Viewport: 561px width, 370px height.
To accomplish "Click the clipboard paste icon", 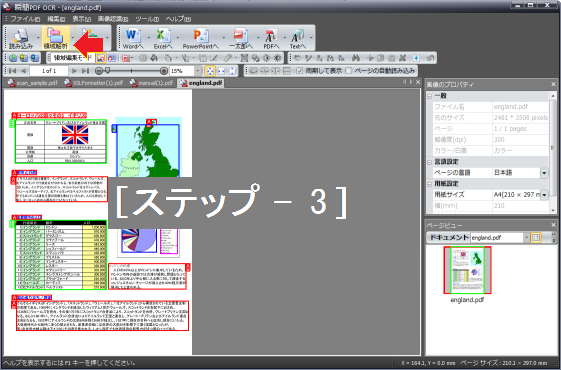I will pyautogui.click(x=392, y=58).
